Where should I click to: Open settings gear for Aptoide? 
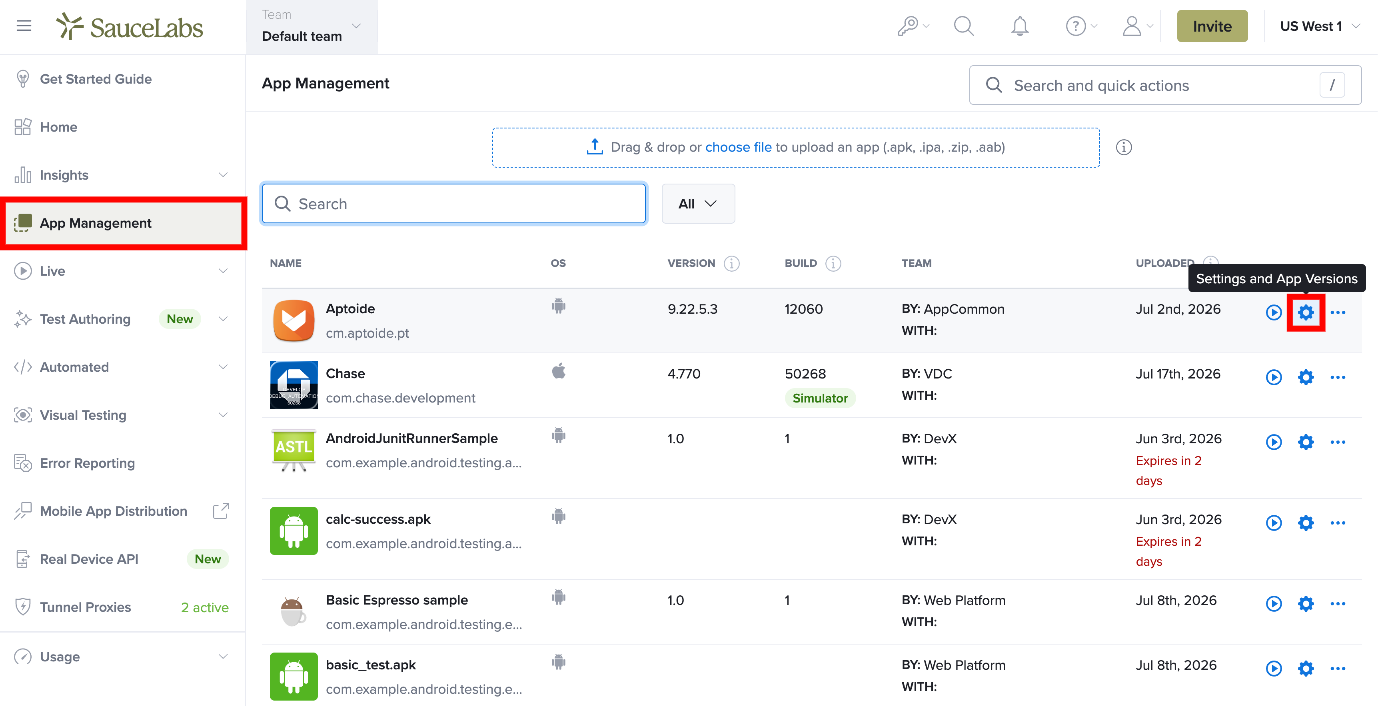pos(1306,313)
